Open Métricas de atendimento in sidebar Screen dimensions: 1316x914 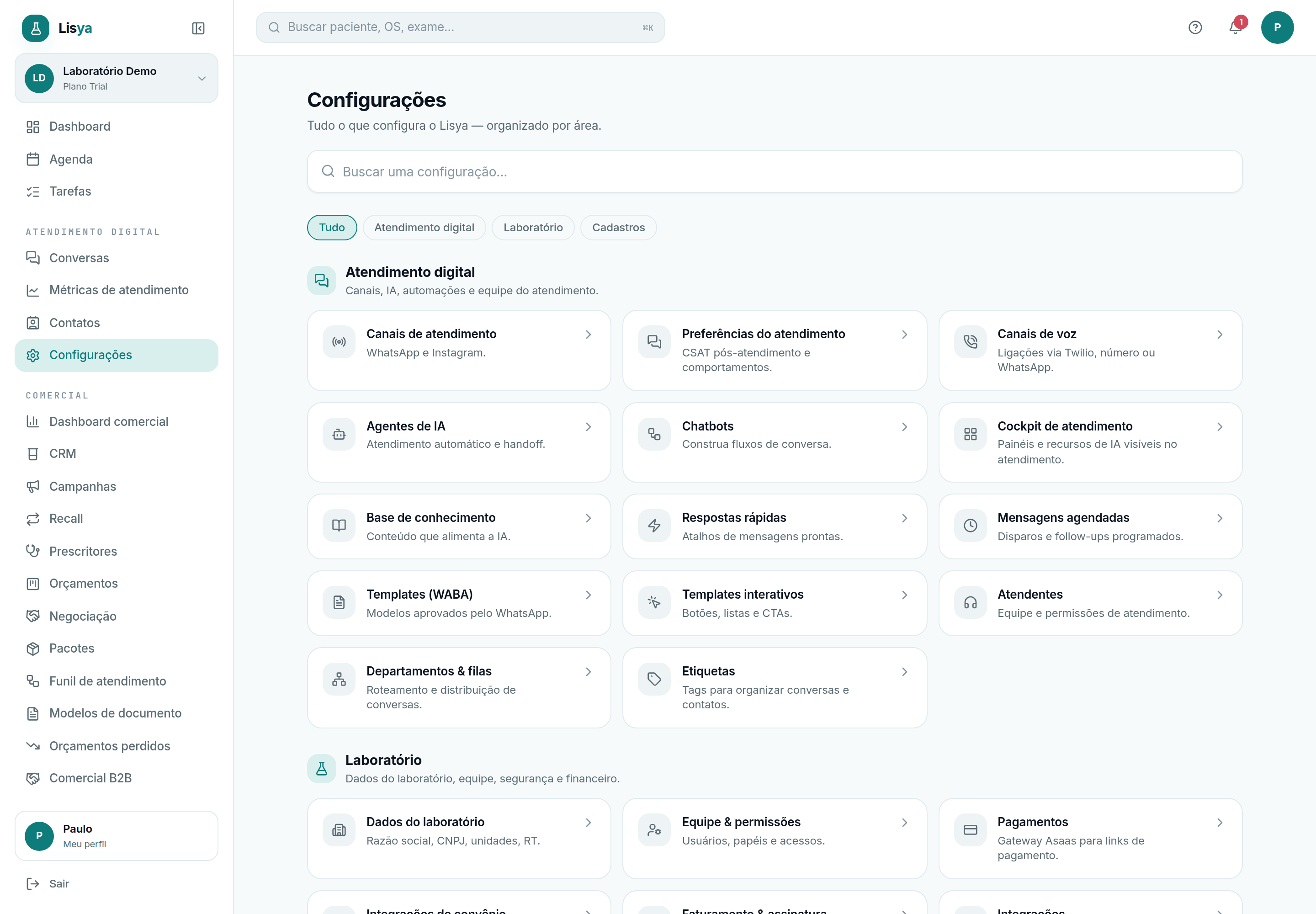point(116,290)
